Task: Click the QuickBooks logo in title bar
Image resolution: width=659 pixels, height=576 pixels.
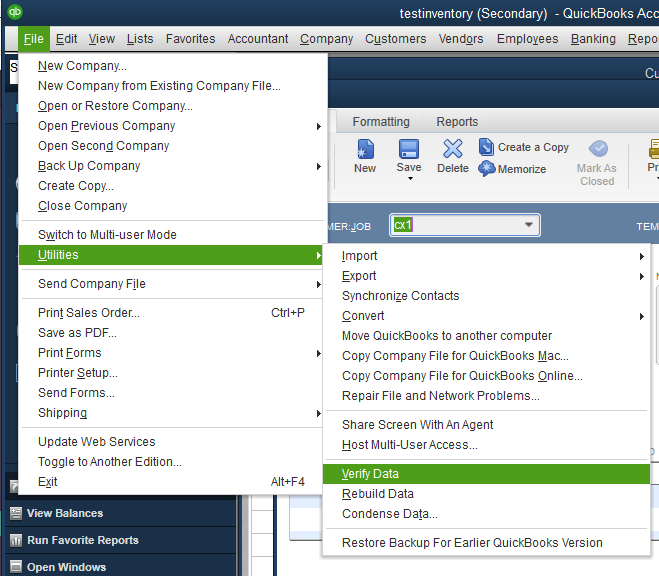Action: pos(15,11)
